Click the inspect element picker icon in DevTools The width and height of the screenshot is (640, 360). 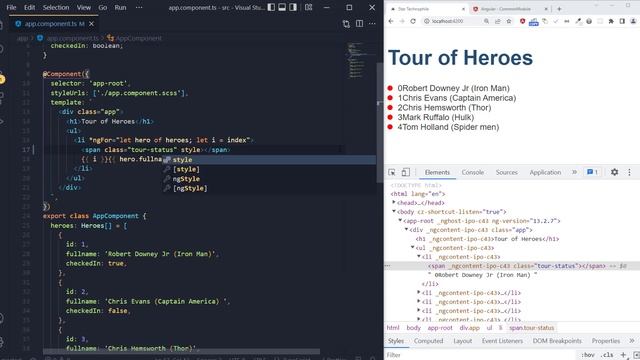click(x=392, y=172)
